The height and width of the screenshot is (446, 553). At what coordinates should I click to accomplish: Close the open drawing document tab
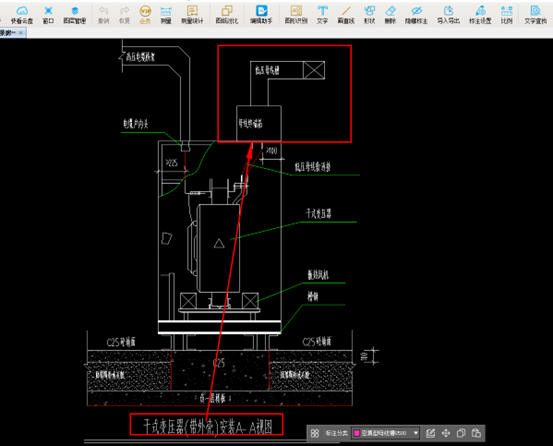21,33
